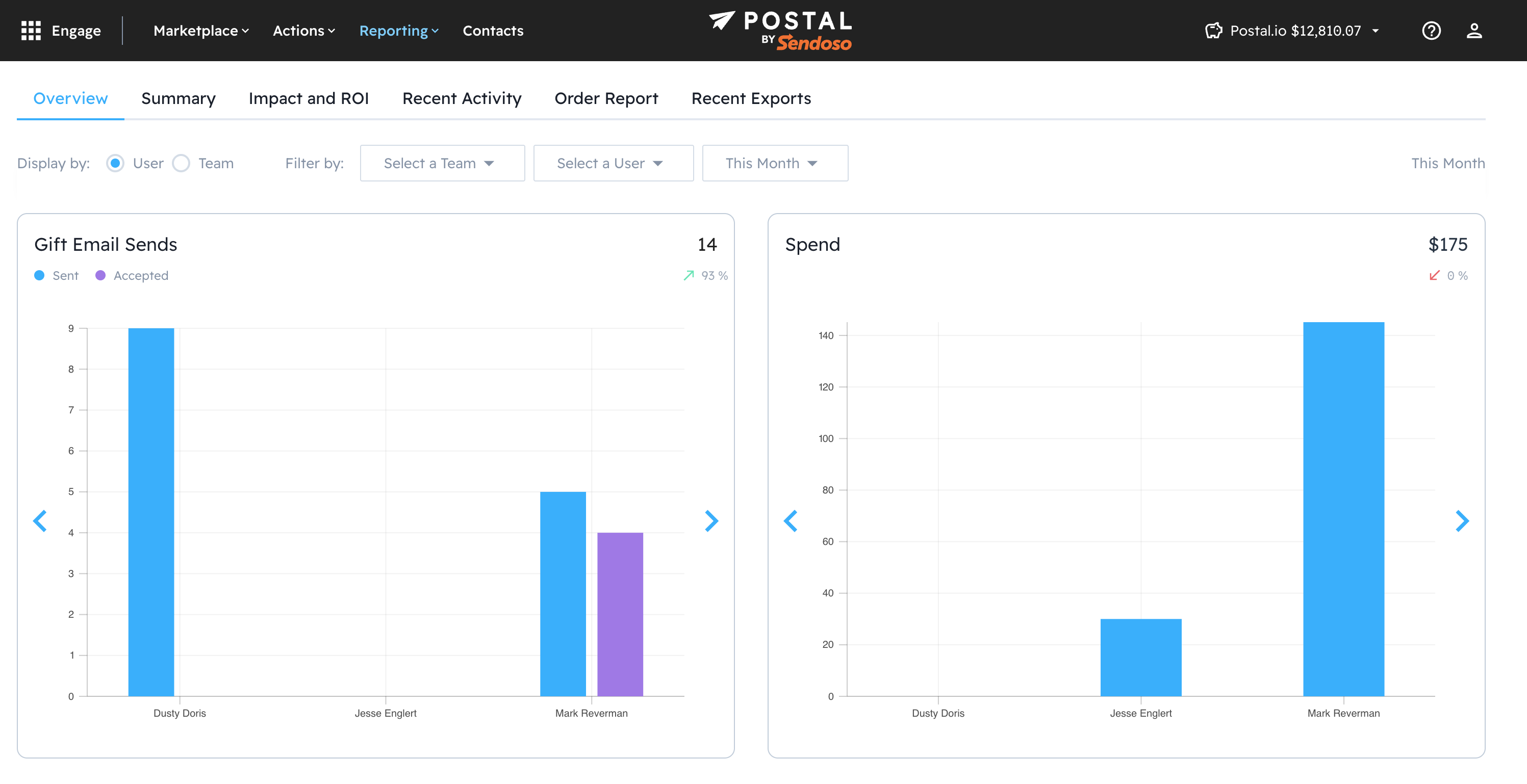
Task: Select the User display radio button
Action: [x=115, y=163]
